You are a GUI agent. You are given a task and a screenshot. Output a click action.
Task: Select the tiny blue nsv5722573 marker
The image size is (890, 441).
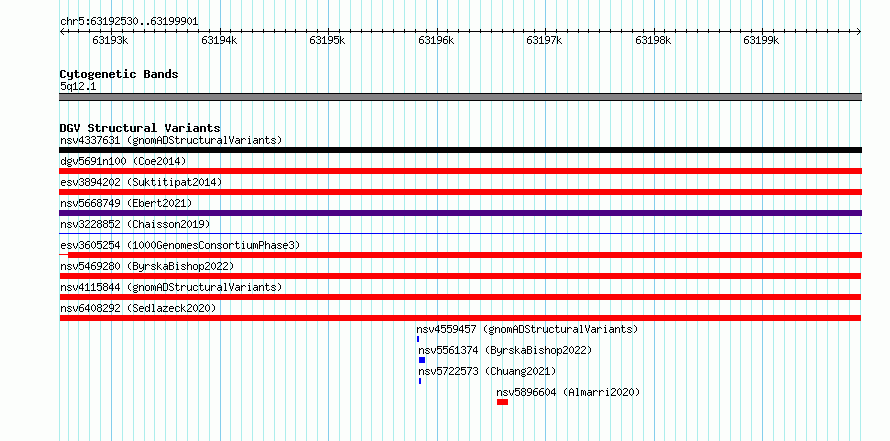pos(420,381)
